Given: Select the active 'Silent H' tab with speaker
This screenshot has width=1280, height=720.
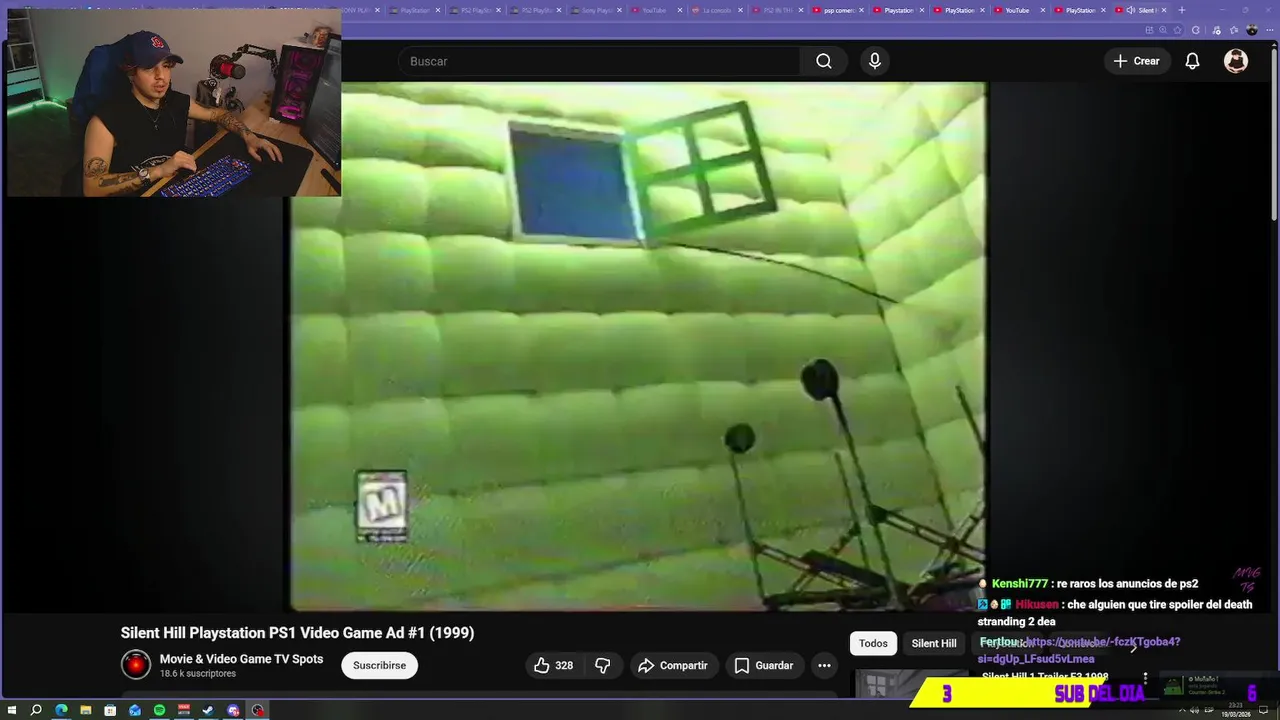Looking at the screenshot, I should click(1140, 10).
